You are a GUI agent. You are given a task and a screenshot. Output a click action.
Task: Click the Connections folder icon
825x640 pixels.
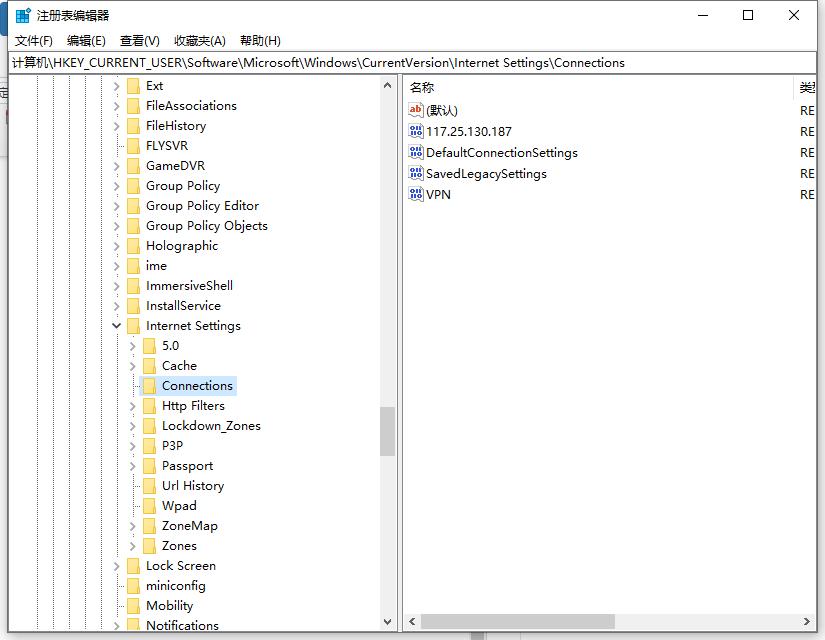[x=149, y=385]
